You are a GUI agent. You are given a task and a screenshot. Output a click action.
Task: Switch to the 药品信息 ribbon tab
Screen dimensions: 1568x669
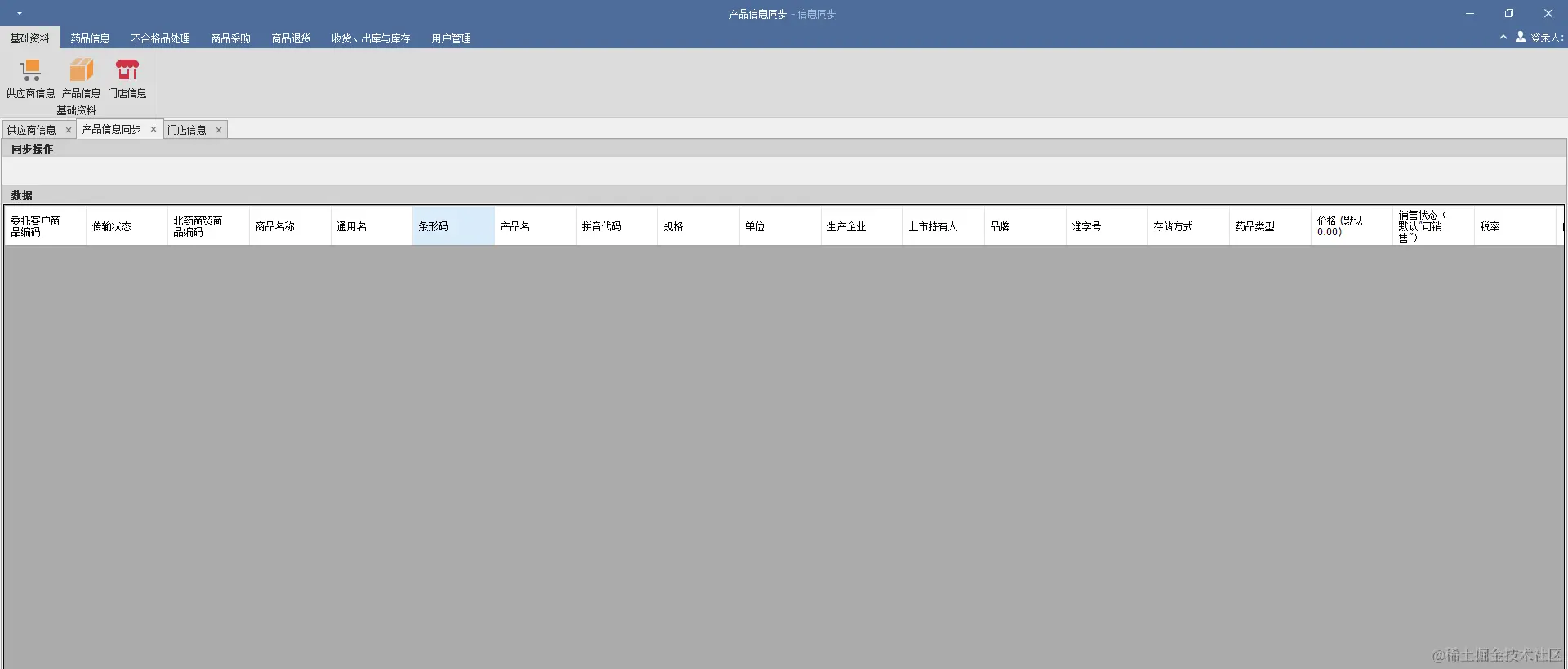tap(90, 38)
